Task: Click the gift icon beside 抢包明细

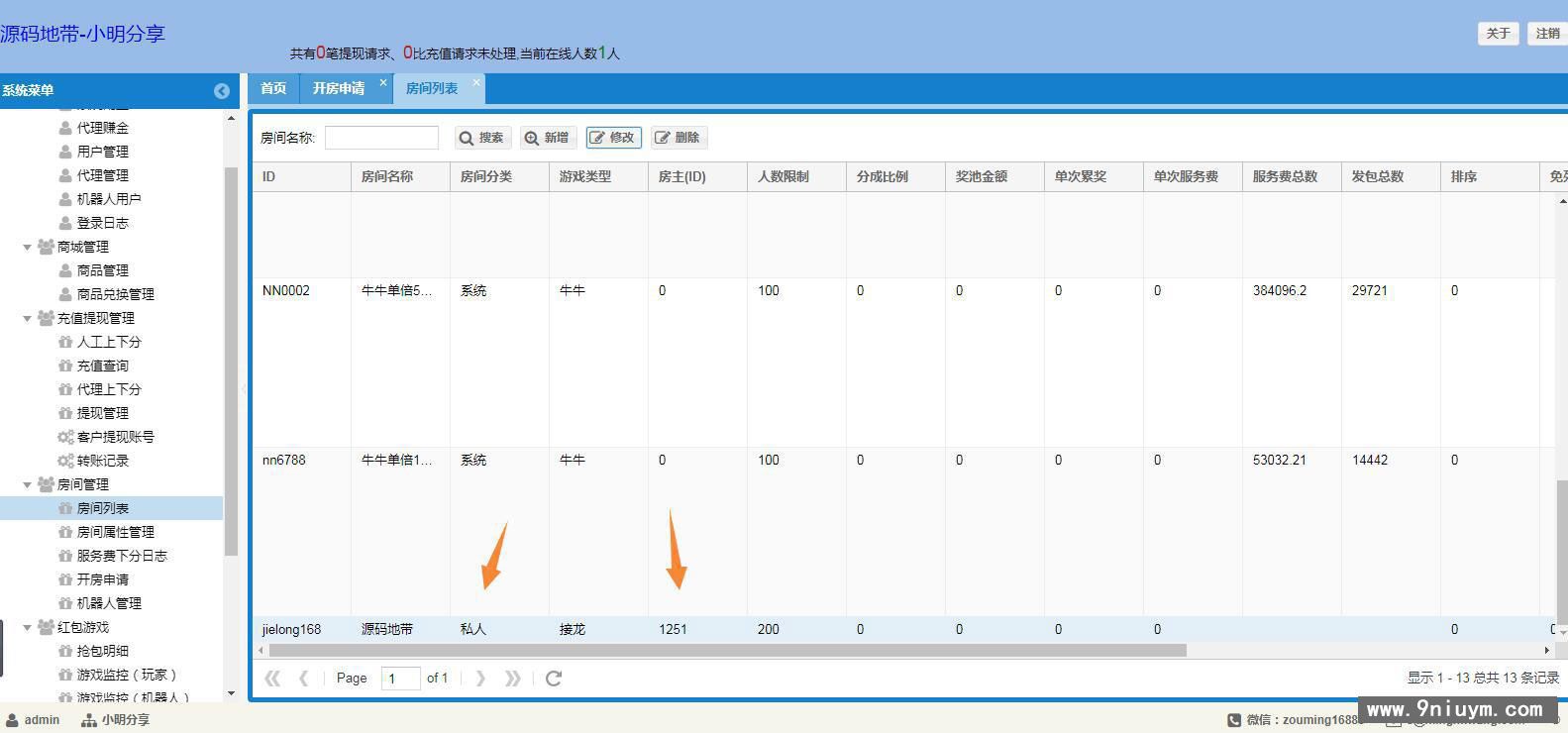Action: pos(65,651)
